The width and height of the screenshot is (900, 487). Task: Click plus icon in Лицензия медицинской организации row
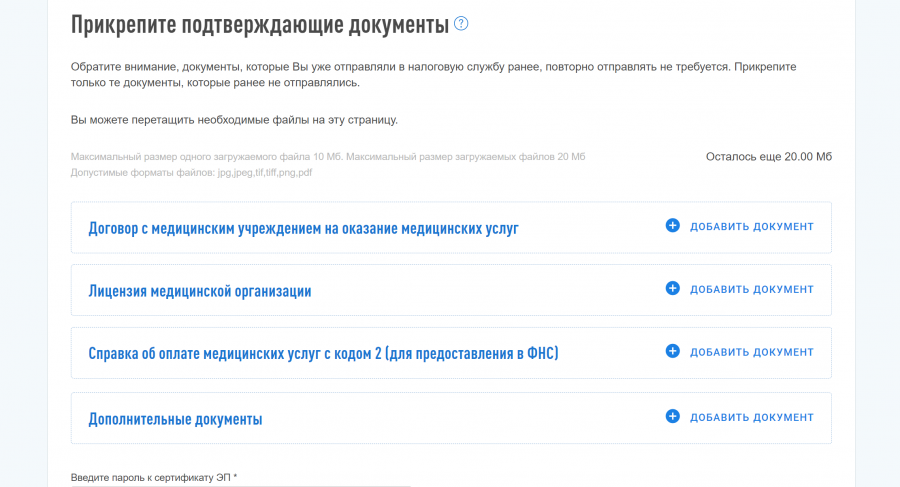click(x=672, y=289)
